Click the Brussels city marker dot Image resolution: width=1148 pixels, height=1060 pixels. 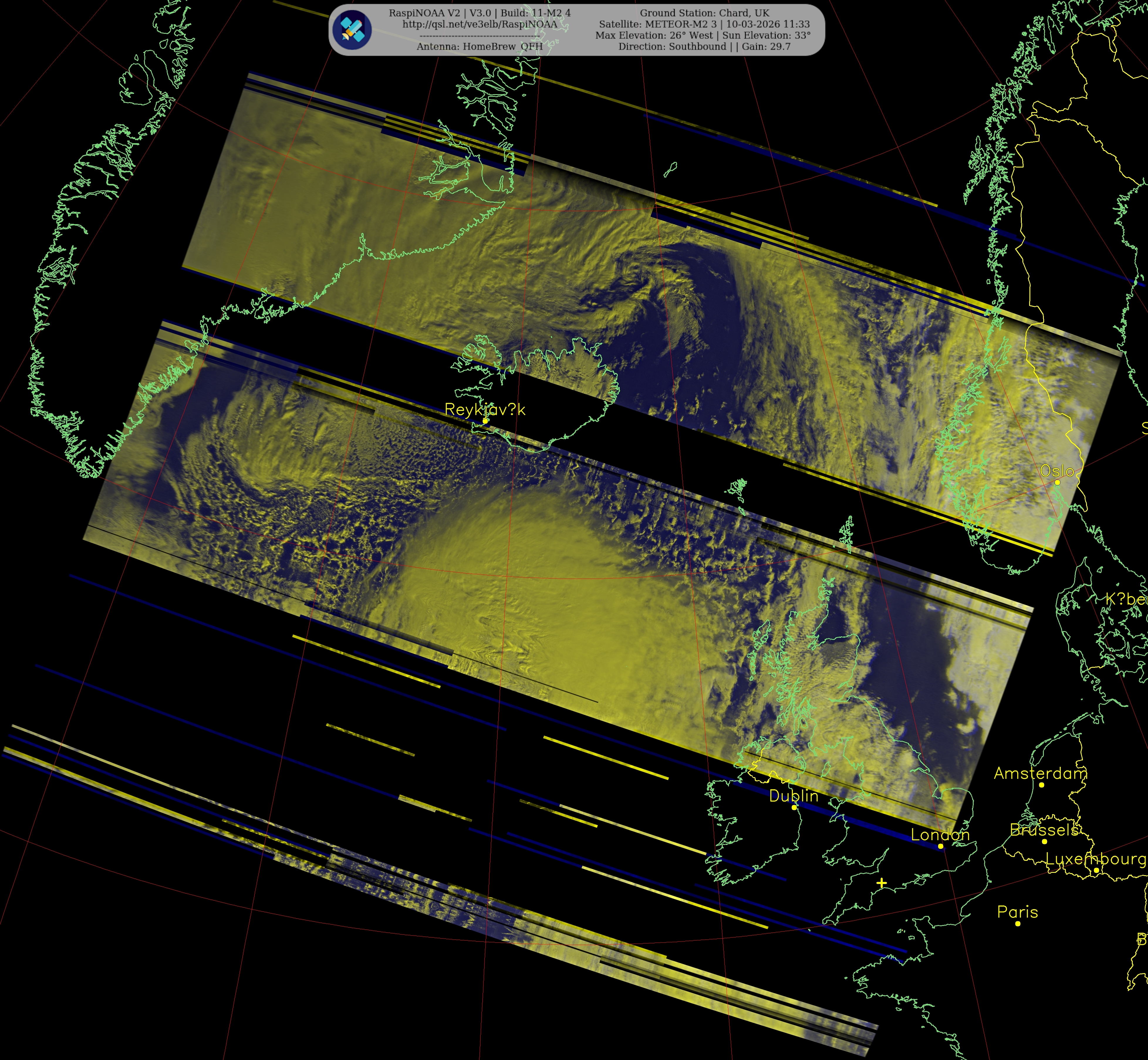pos(1044,841)
